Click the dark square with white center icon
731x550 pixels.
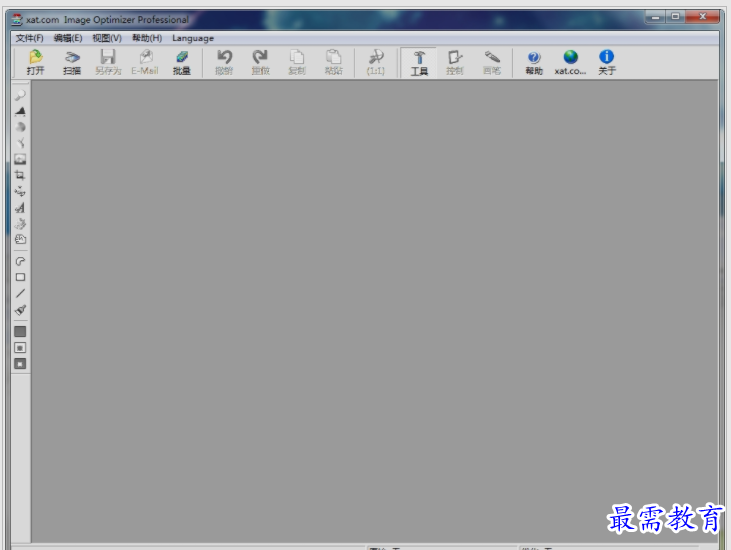[x=20, y=364]
